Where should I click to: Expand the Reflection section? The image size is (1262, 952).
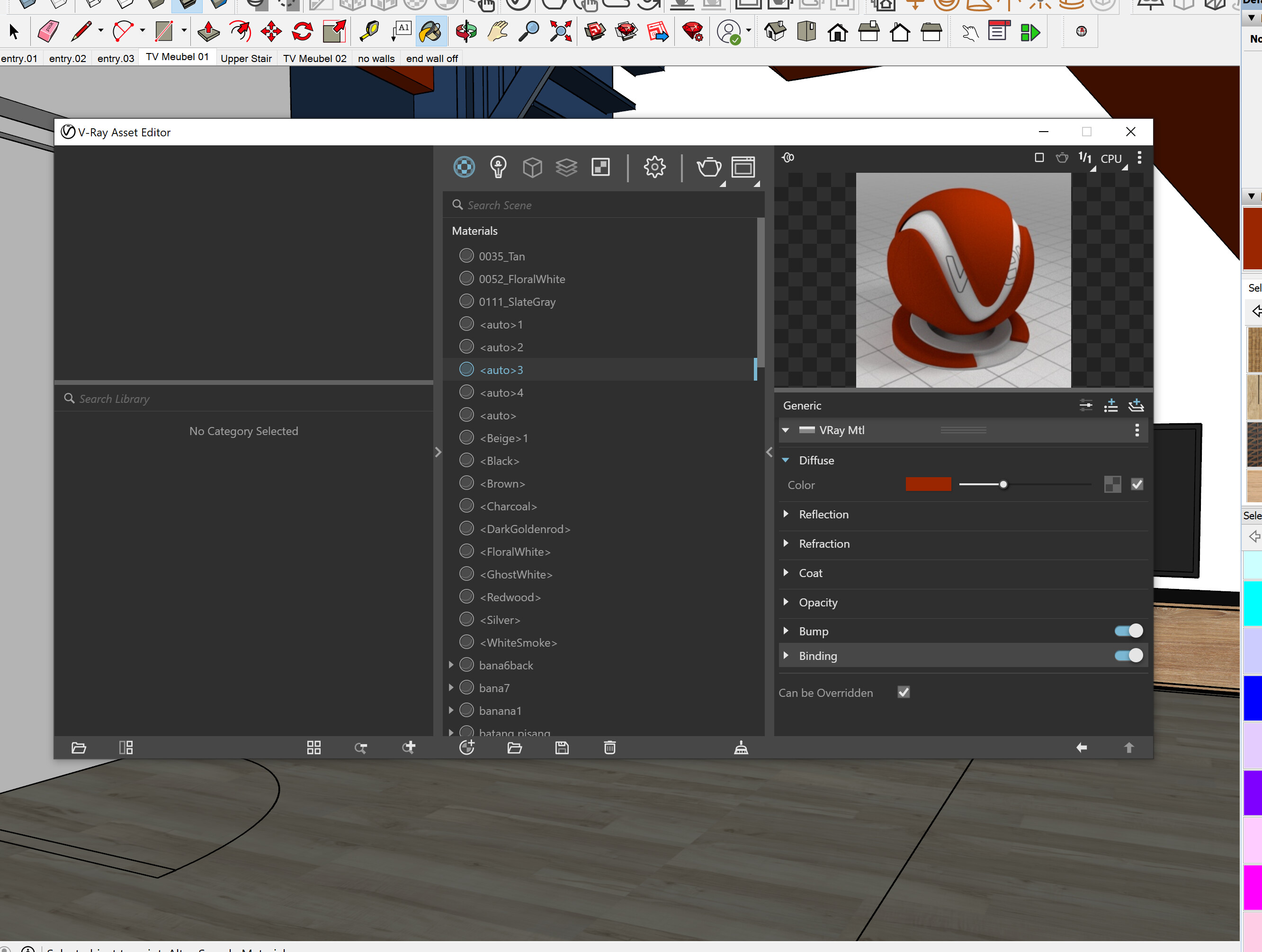pyautogui.click(x=786, y=514)
